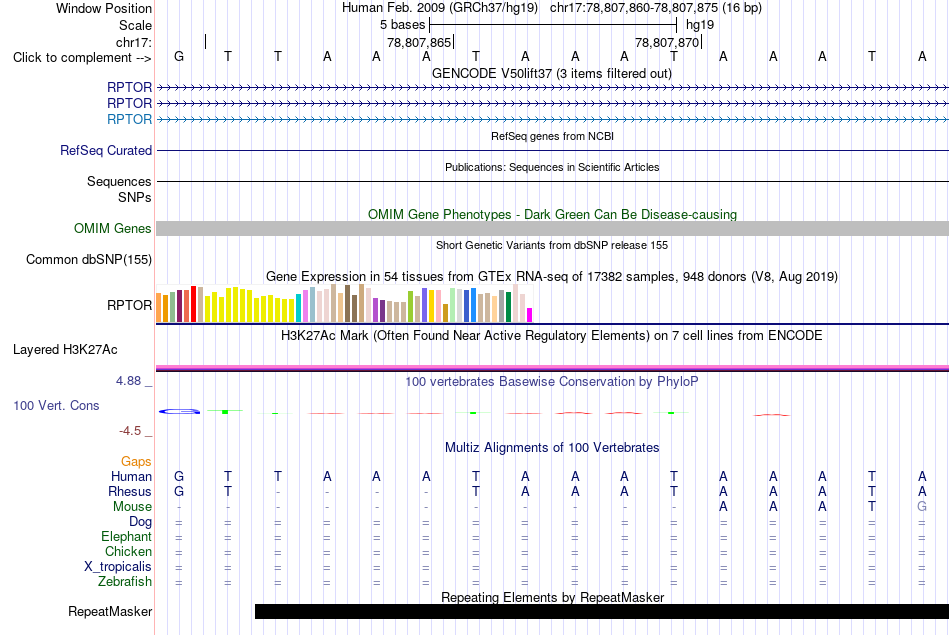Click the pink H3K27Ac signal line
The width and height of the screenshot is (950, 635).
[552, 368]
